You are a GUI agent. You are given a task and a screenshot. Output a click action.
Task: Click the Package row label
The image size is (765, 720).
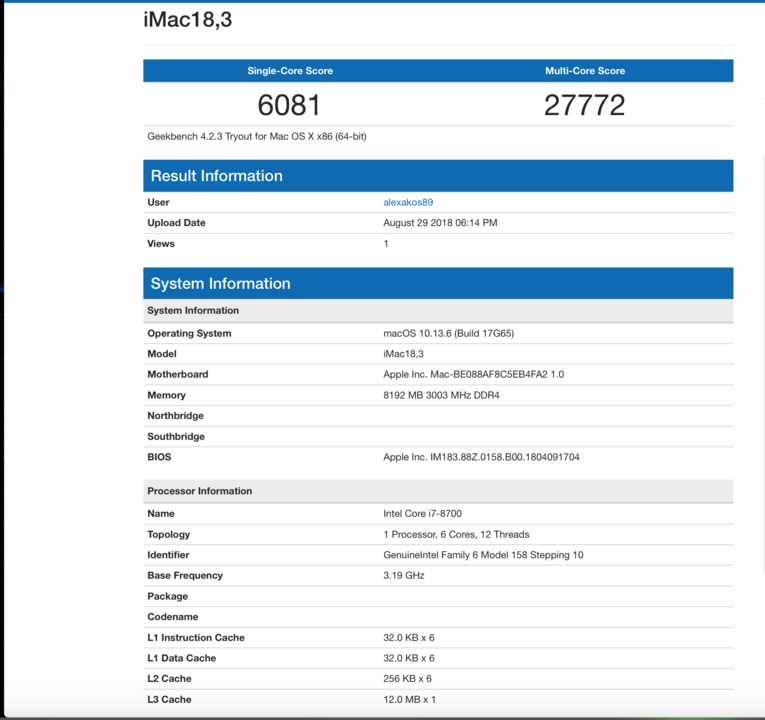[x=167, y=597]
